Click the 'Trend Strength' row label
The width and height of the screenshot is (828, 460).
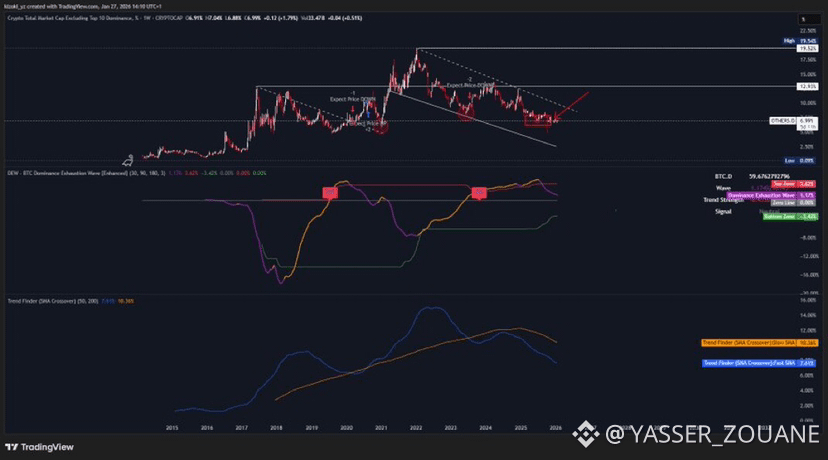click(723, 200)
